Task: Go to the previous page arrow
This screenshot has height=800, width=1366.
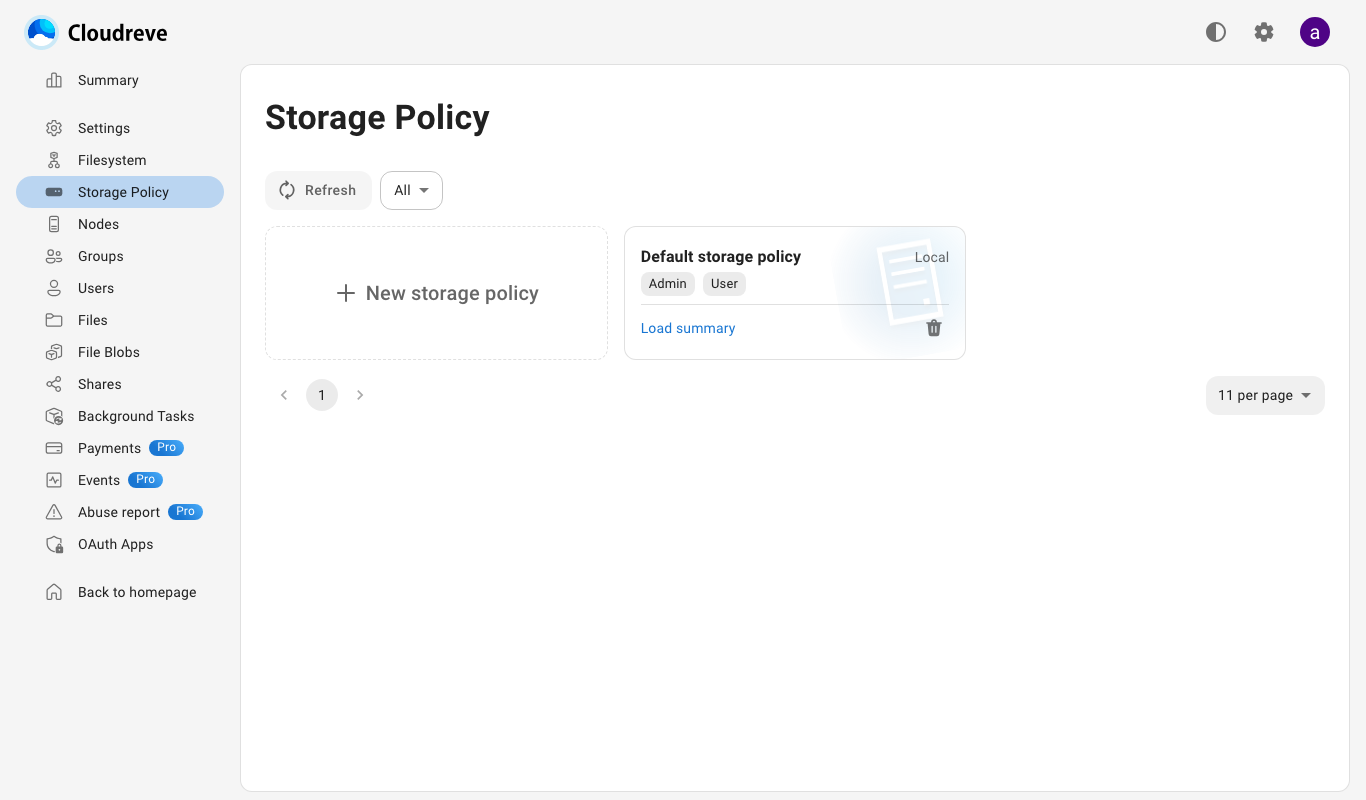Action: pyautogui.click(x=284, y=395)
